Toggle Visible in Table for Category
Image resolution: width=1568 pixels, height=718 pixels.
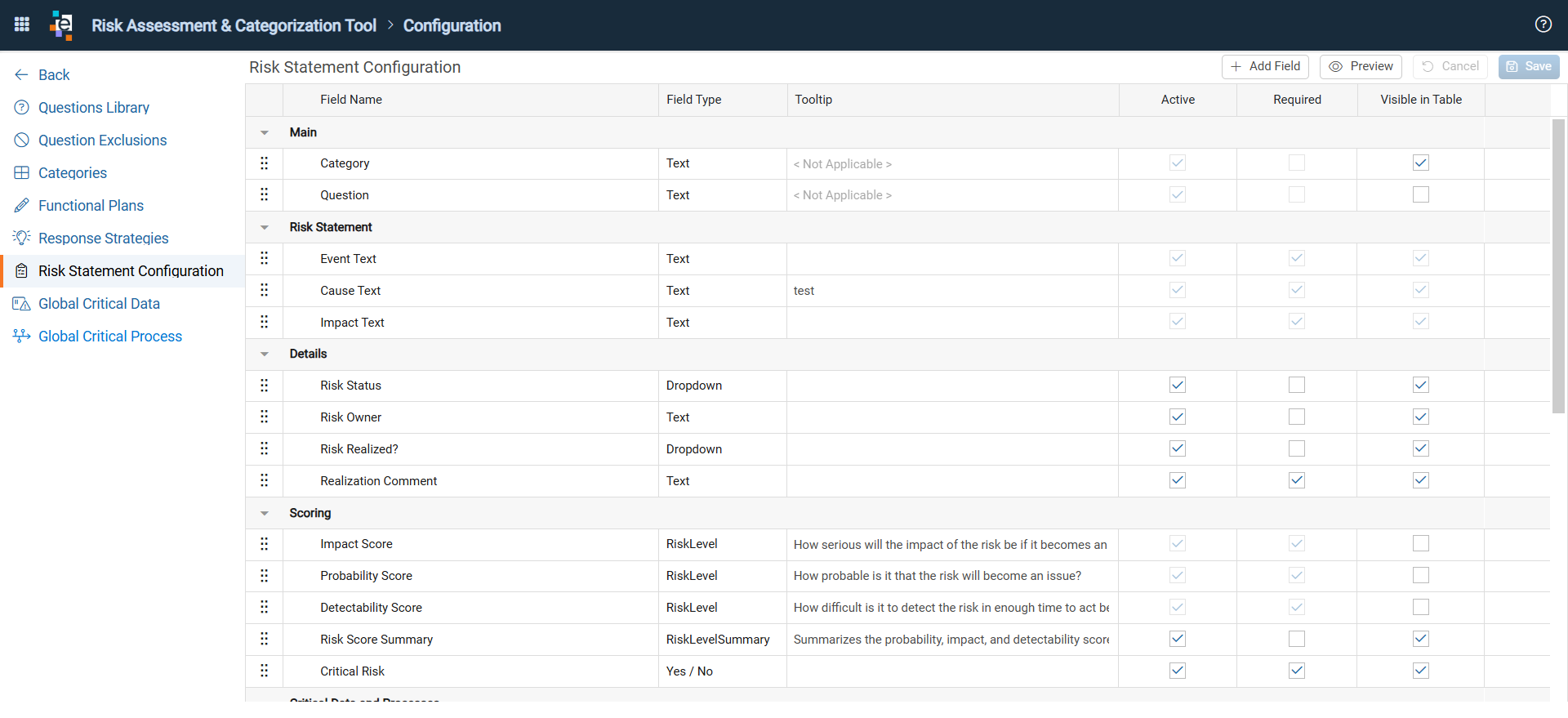pyautogui.click(x=1421, y=163)
